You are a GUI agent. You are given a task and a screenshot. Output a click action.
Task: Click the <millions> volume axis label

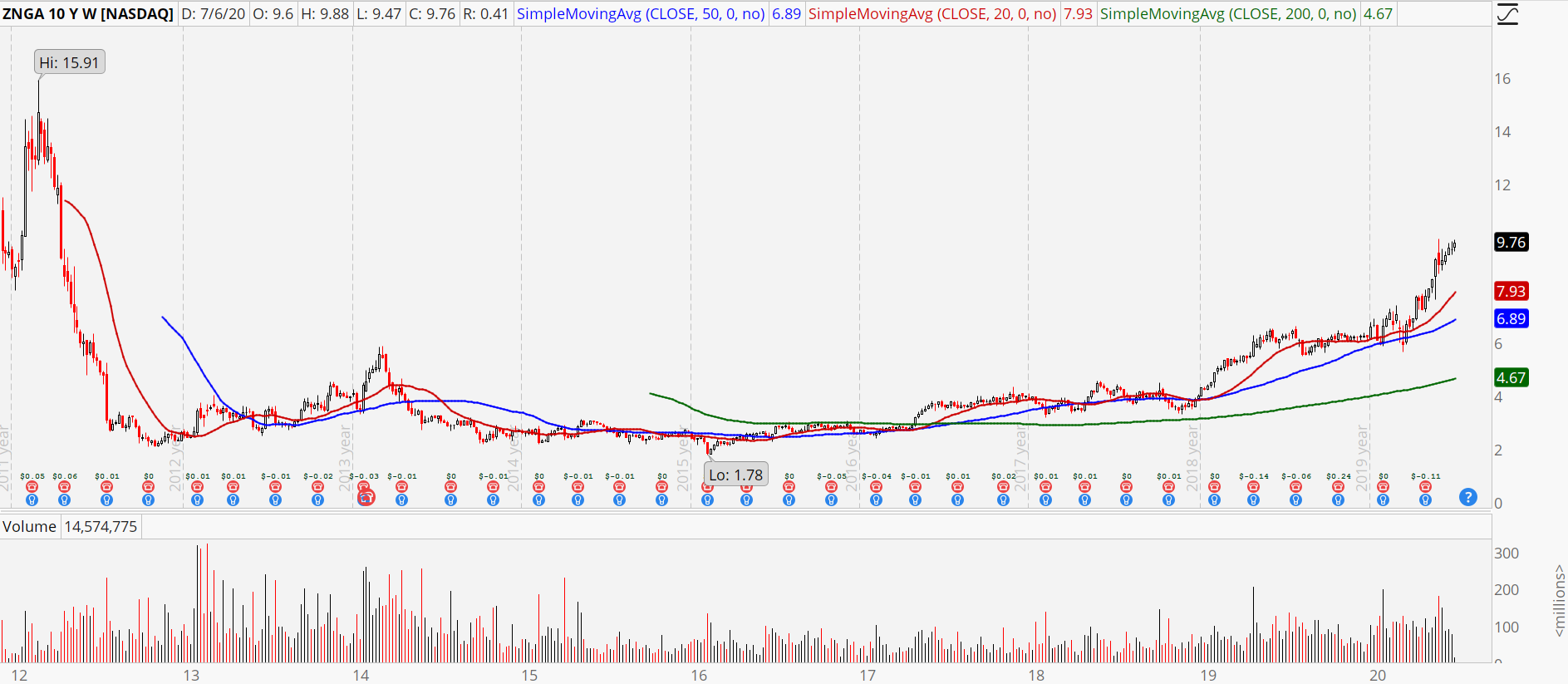pos(1559,600)
